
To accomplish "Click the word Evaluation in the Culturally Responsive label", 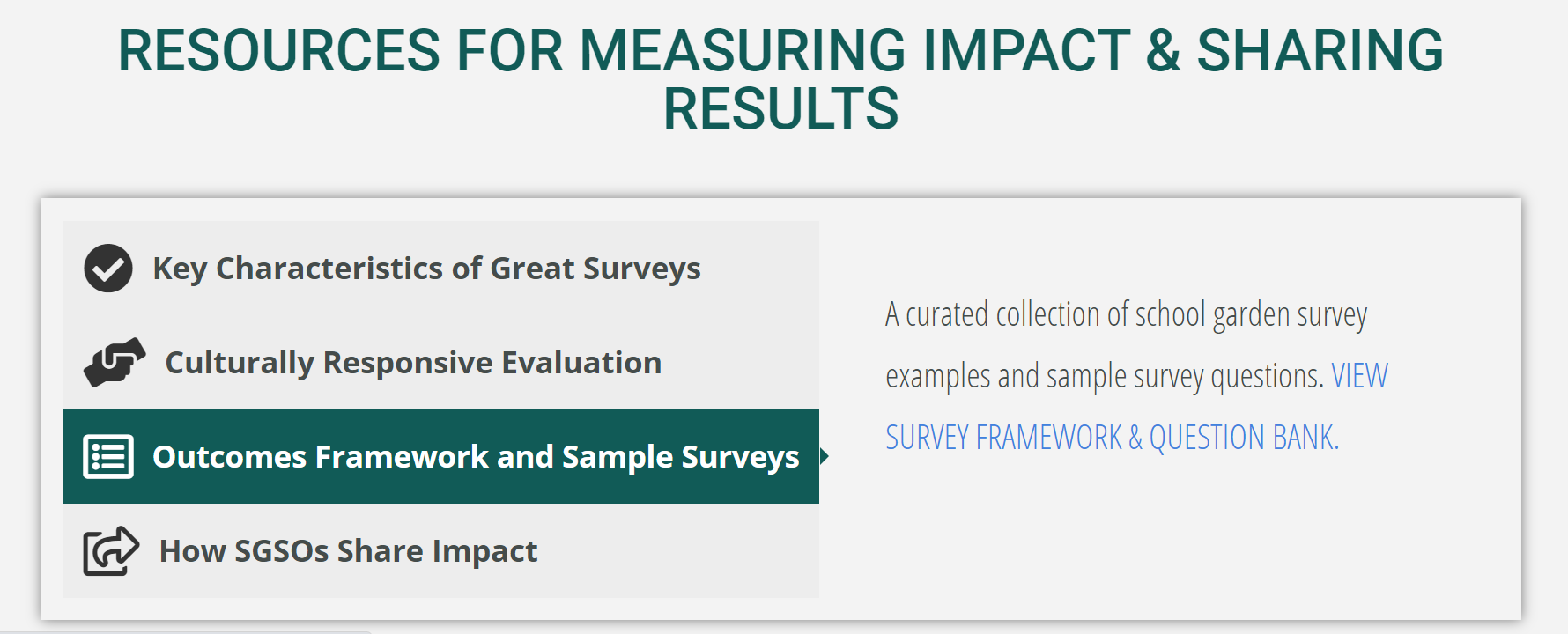I will click(x=581, y=363).
